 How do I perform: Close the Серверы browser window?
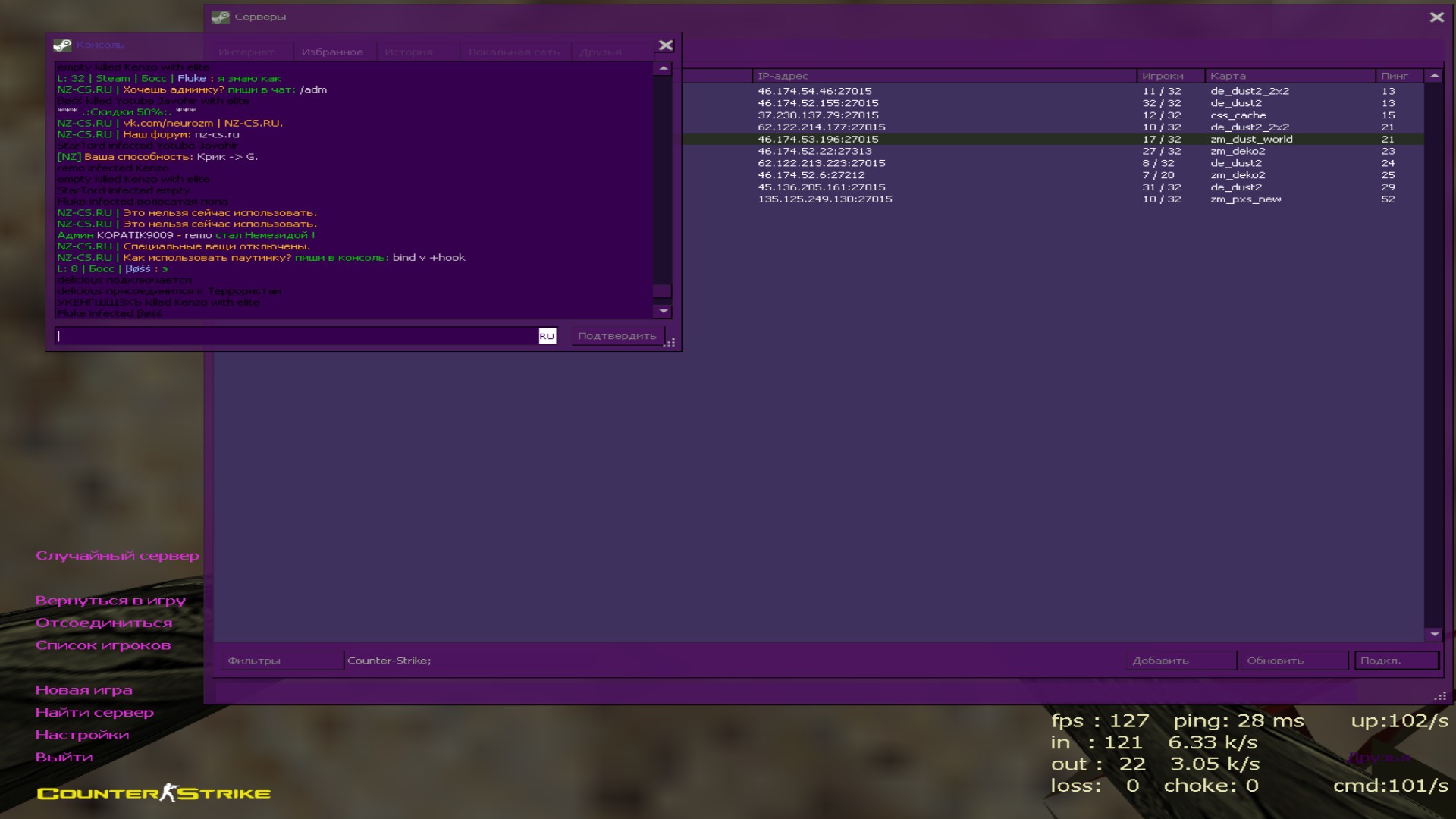[1436, 17]
